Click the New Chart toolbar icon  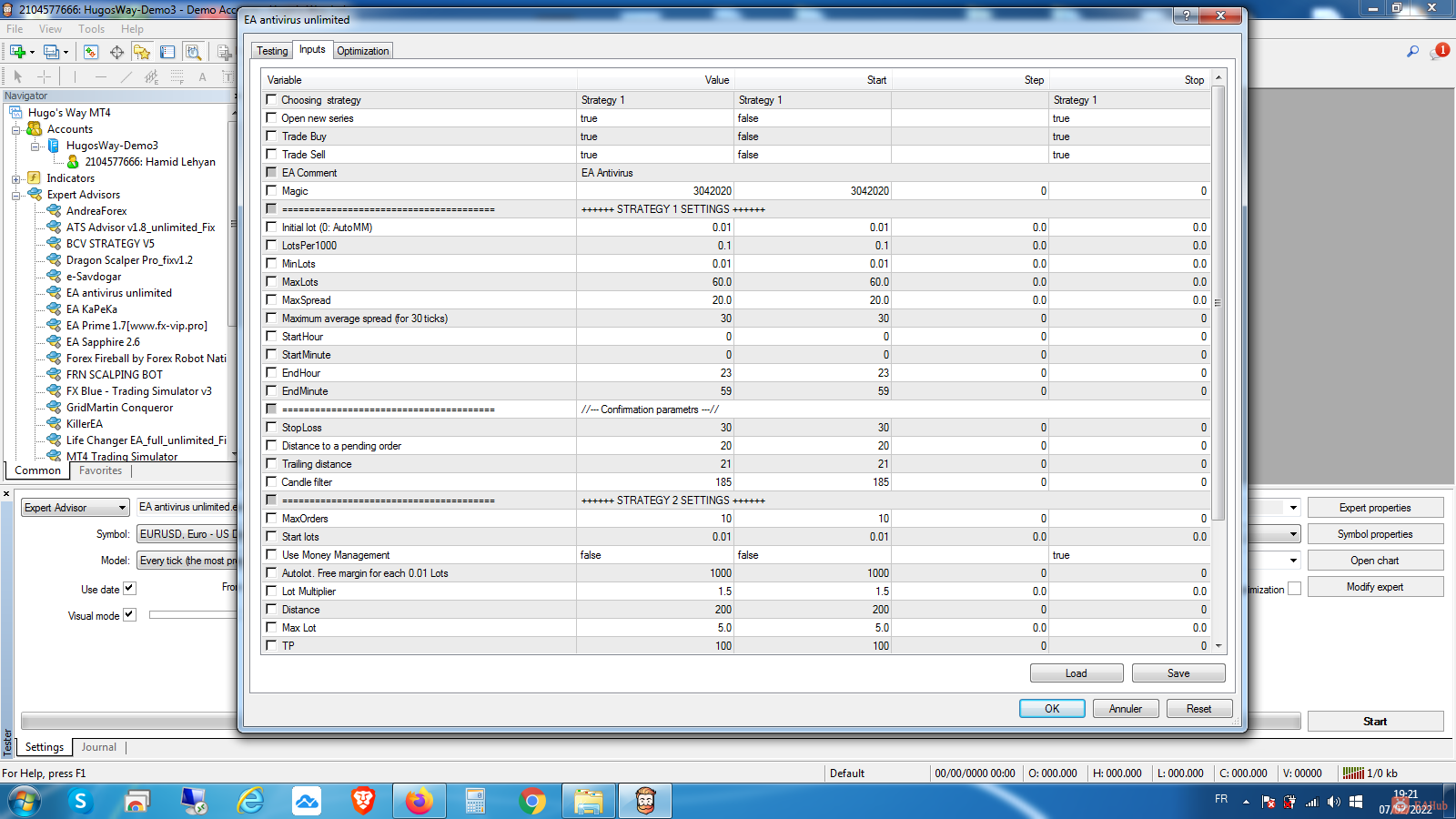point(17,52)
